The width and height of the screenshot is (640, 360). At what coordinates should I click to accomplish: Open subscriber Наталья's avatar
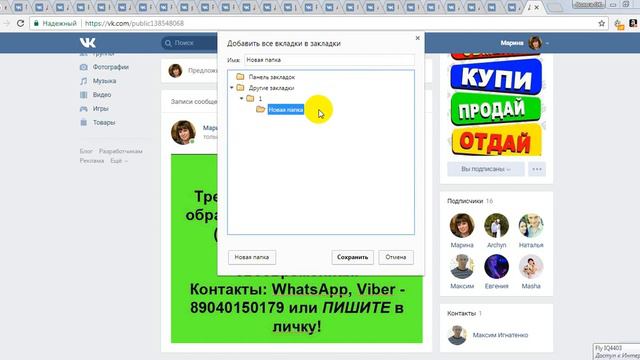(531, 225)
